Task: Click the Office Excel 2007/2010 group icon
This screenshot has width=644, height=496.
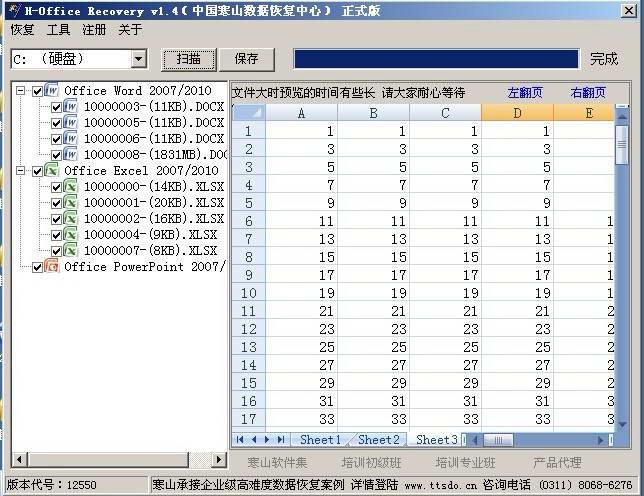Action: [x=51, y=170]
